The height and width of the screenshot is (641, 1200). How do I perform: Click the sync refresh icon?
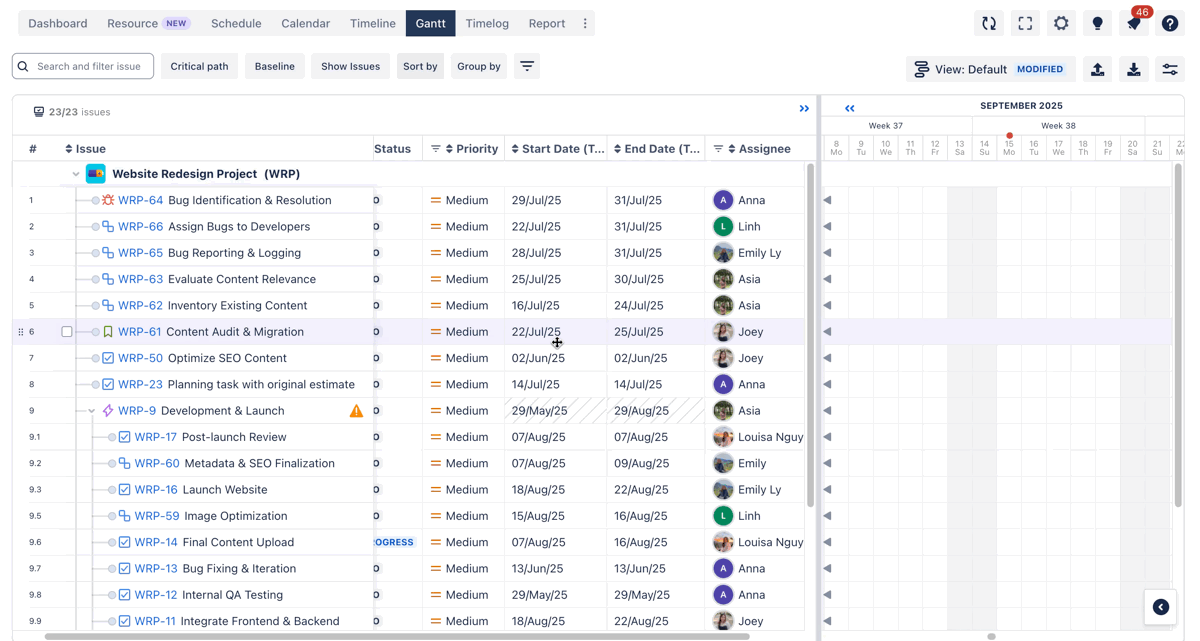989,23
